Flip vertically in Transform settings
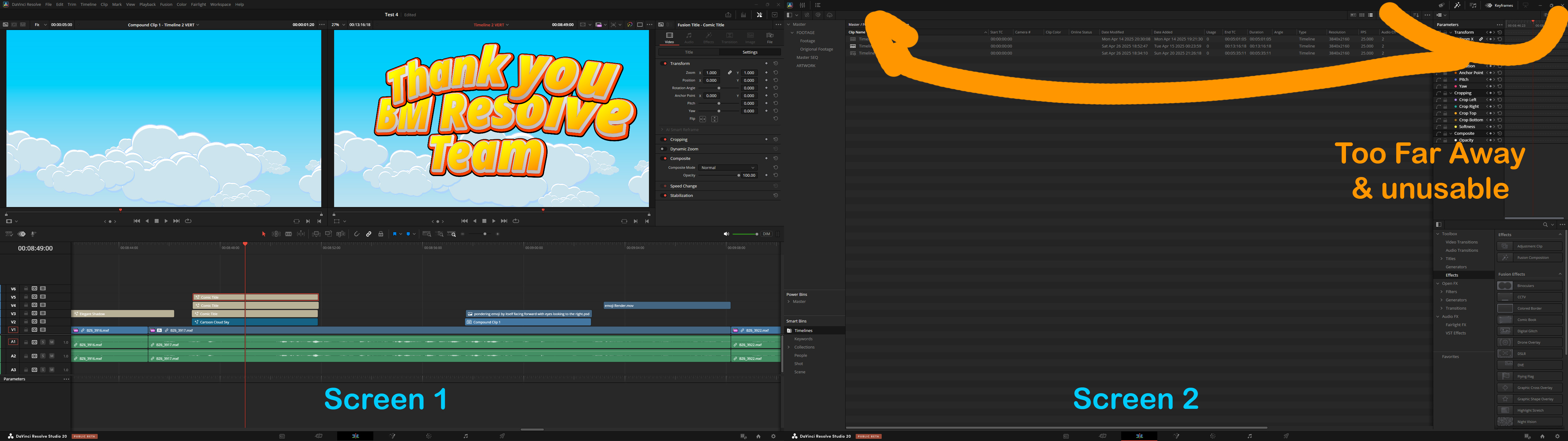This screenshot has height=441, width=1568. click(x=714, y=119)
